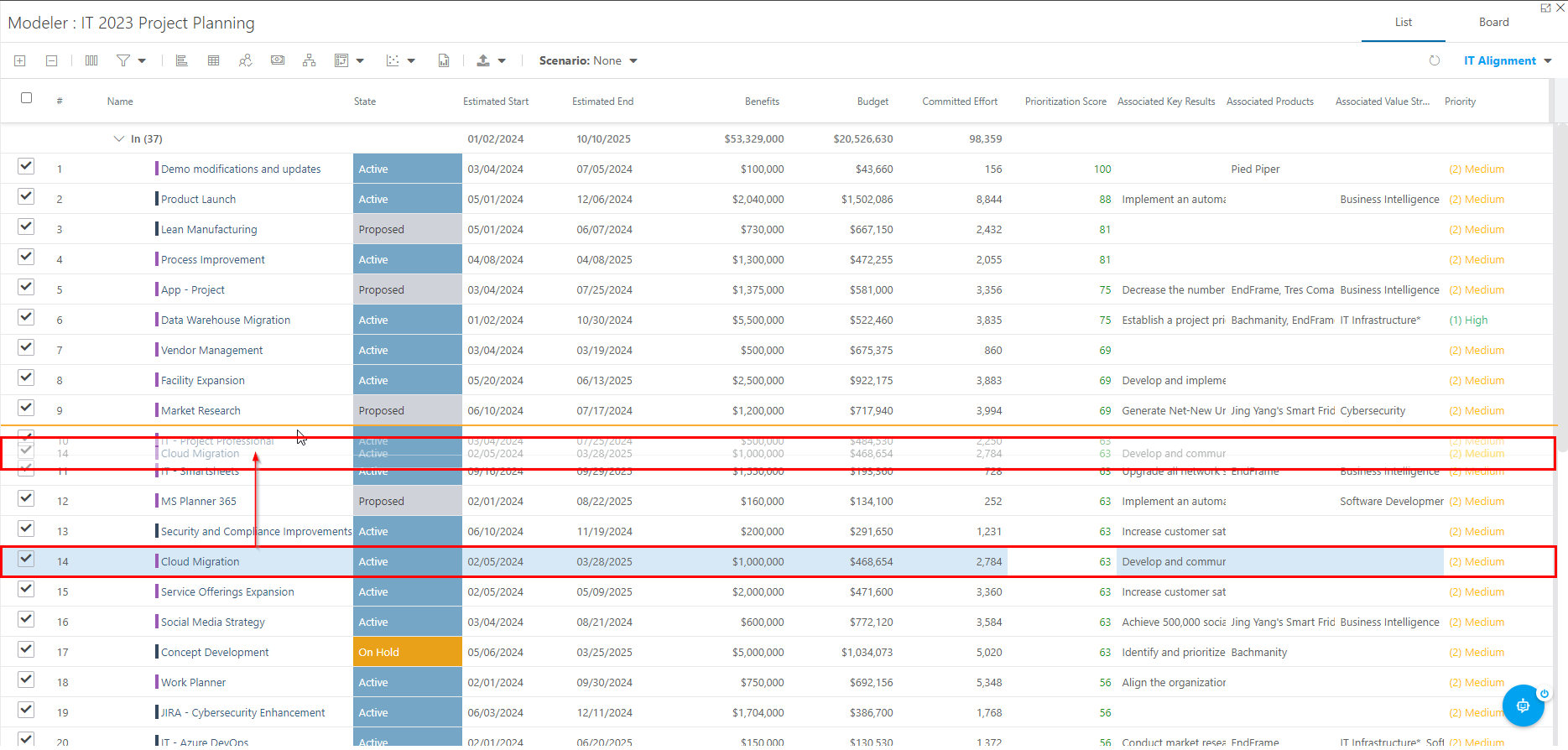Viewport: 1568px width, 750px height.
Task: Sort by the Budget column header
Action: [x=873, y=102]
